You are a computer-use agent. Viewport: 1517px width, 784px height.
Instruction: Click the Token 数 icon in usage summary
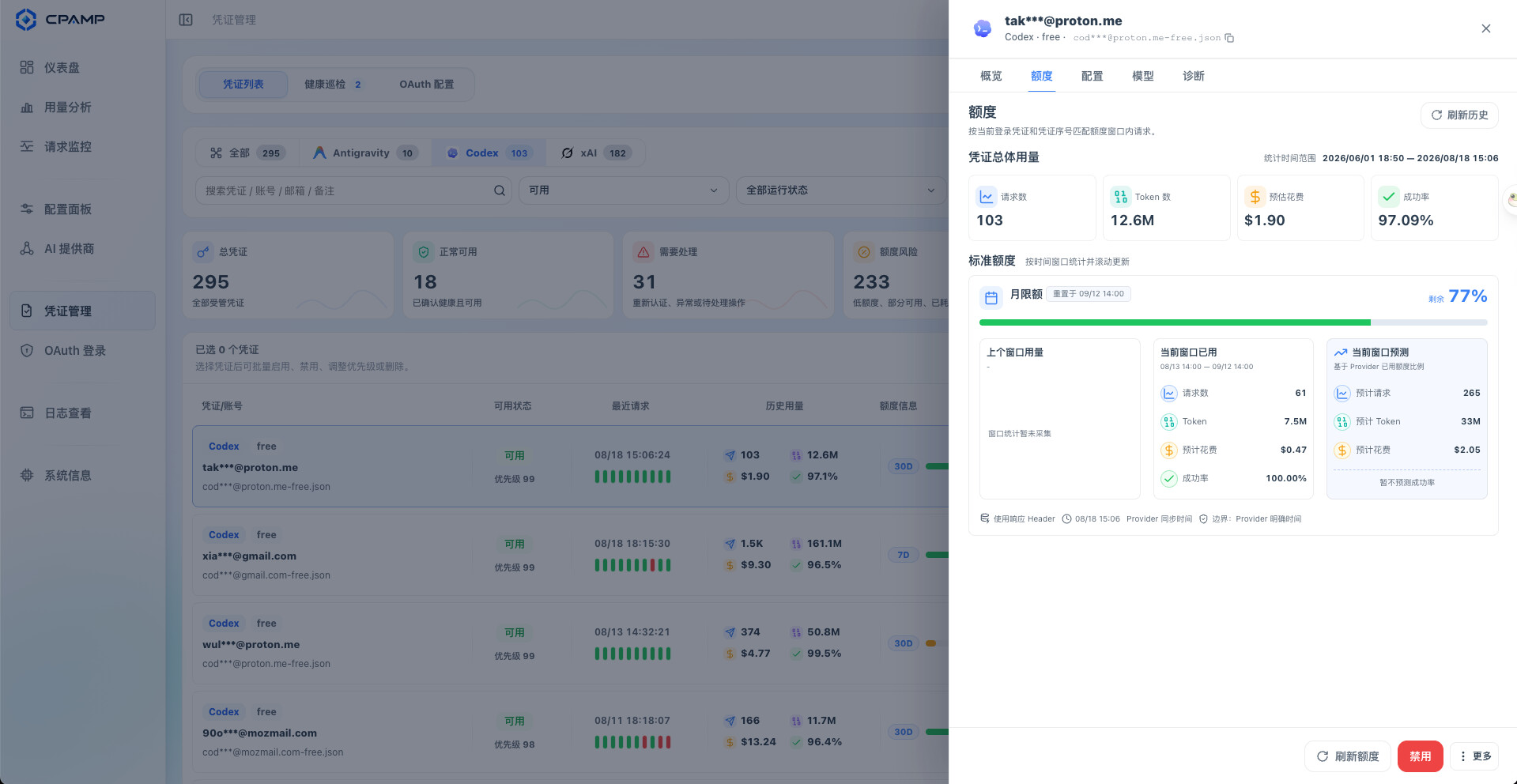coord(1121,197)
